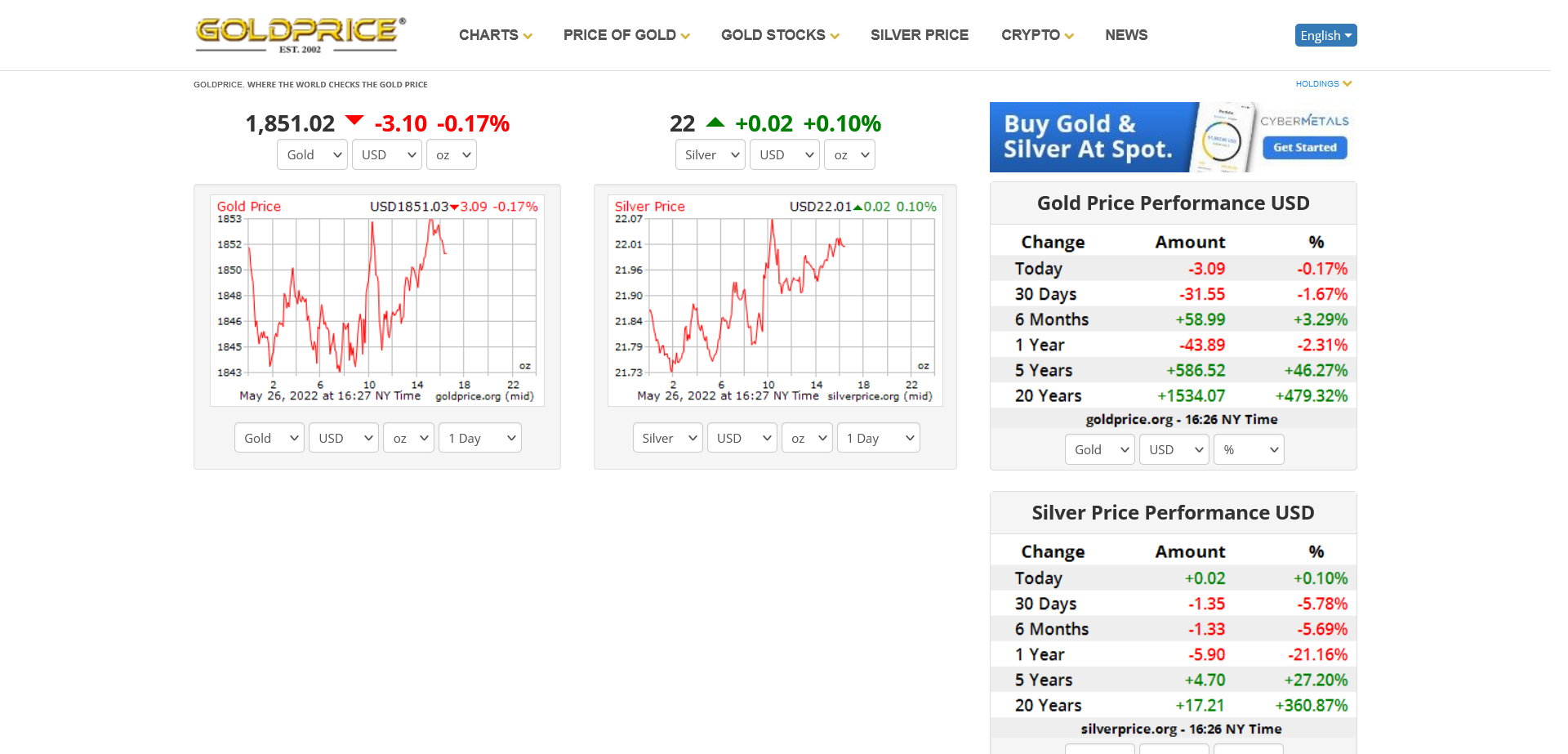Click the red down arrow beside gold price
The image size is (1568, 754).
pyautogui.click(x=354, y=121)
